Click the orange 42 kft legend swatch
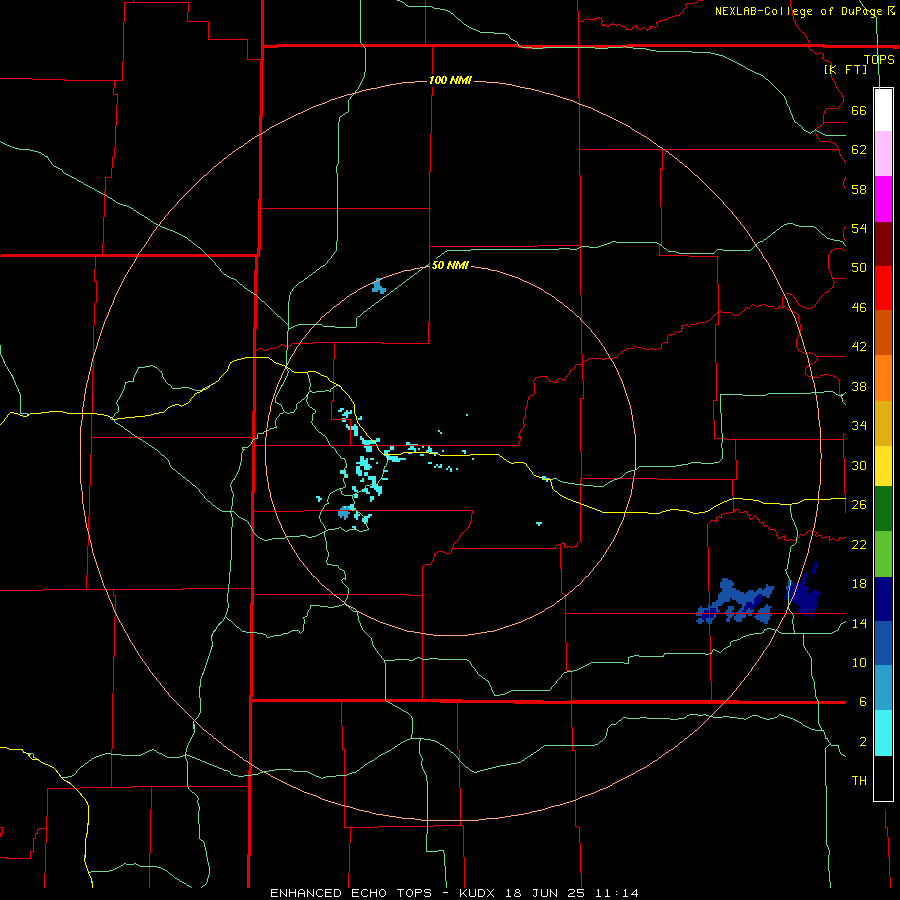Image resolution: width=900 pixels, height=900 pixels. tap(883, 378)
